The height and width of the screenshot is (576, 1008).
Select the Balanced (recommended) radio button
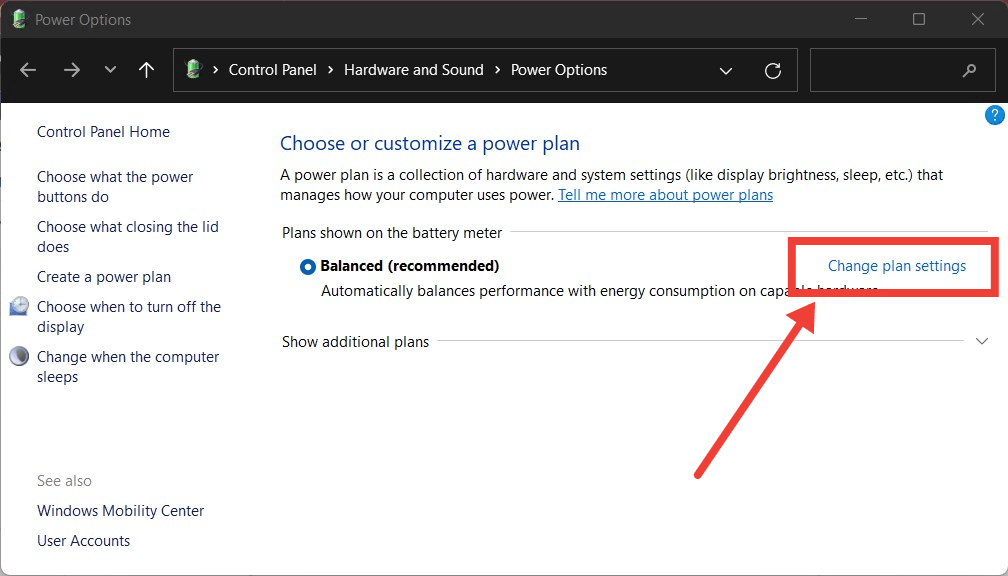308,267
